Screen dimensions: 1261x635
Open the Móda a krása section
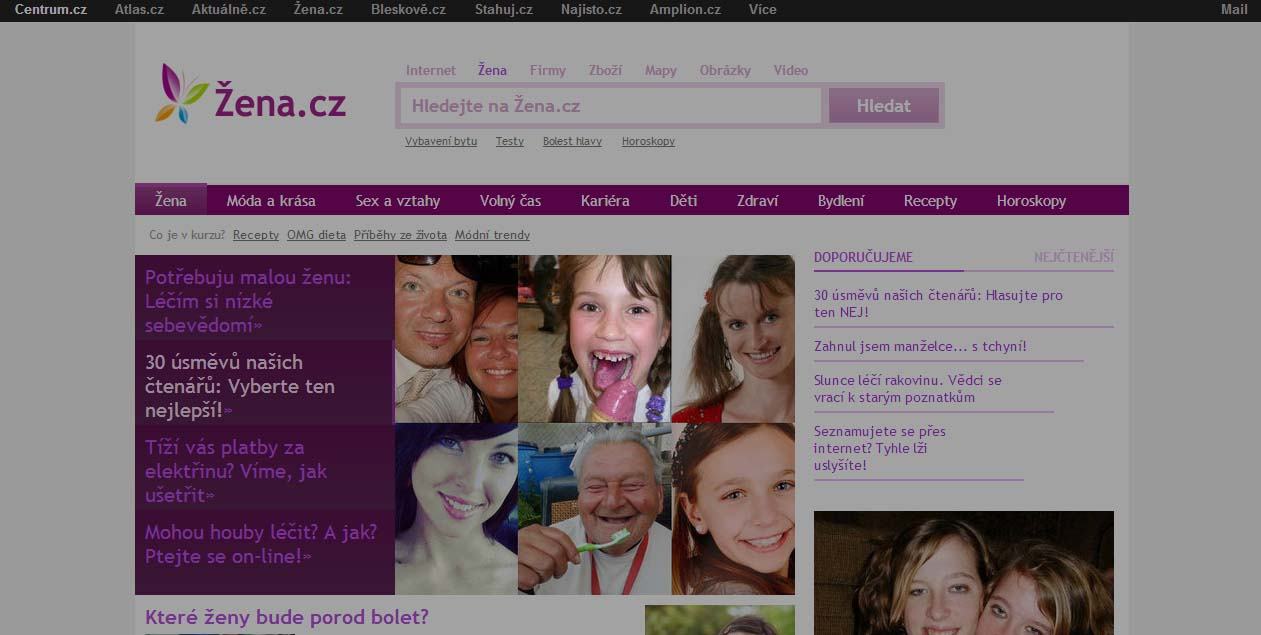pos(271,201)
